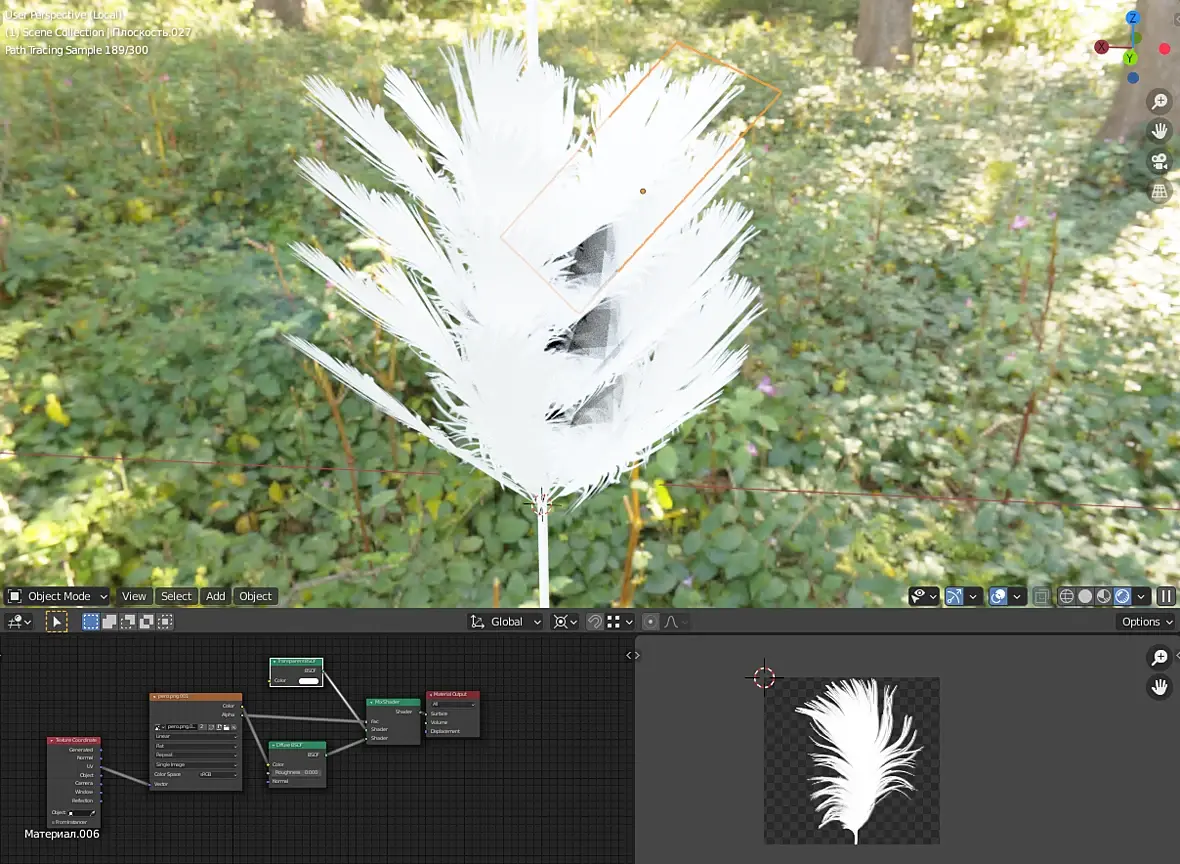Open Global transform orientation dropdown
Image resolution: width=1180 pixels, height=864 pixels.
(x=505, y=622)
